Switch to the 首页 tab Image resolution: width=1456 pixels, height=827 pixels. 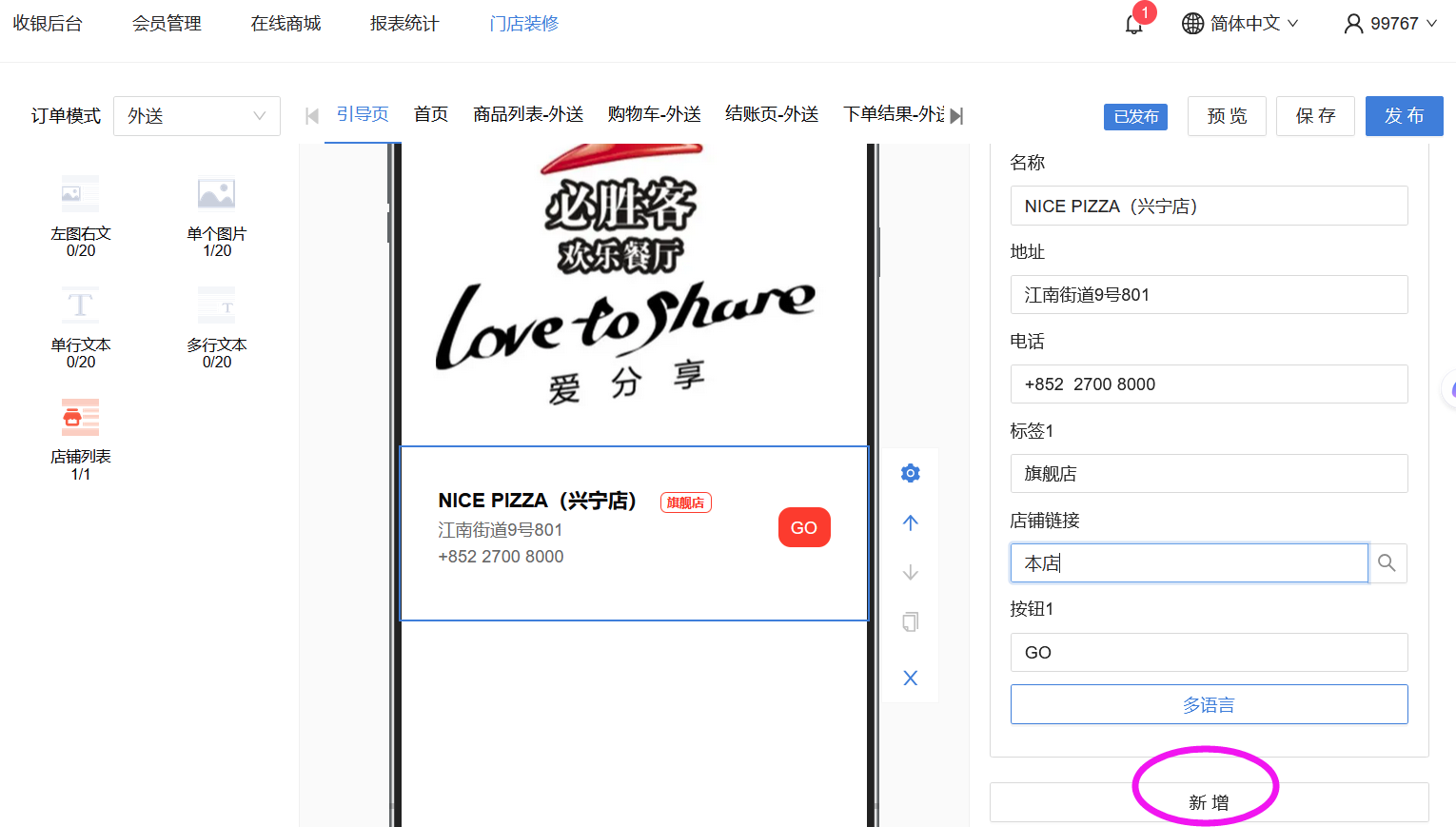(x=431, y=114)
